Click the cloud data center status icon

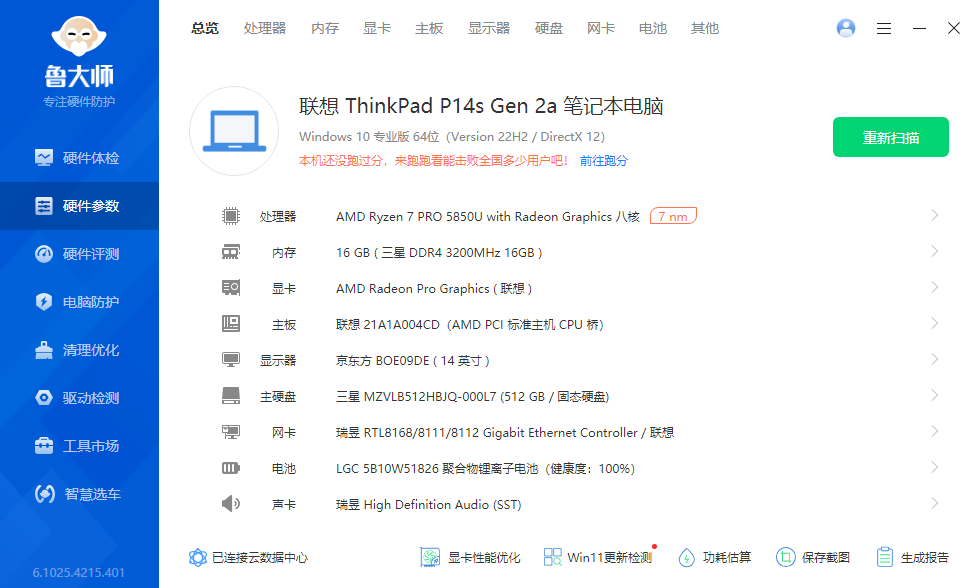(198, 557)
